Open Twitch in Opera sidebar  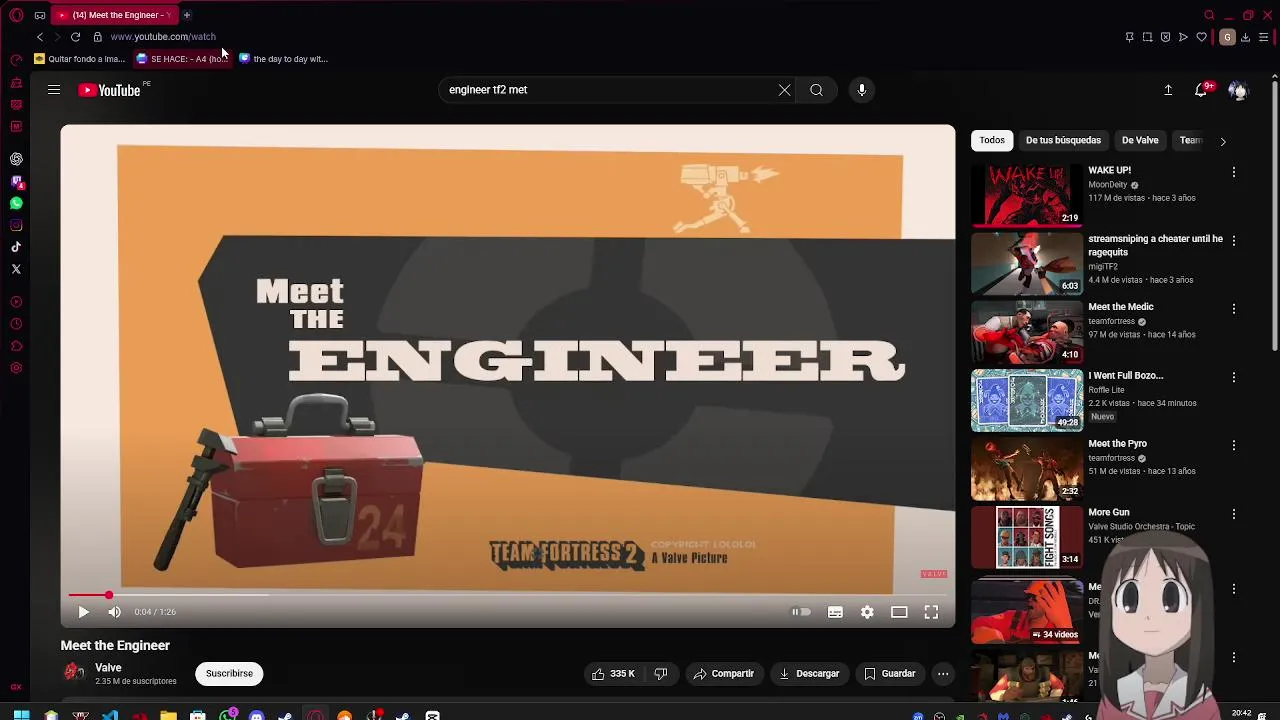point(16,181)
